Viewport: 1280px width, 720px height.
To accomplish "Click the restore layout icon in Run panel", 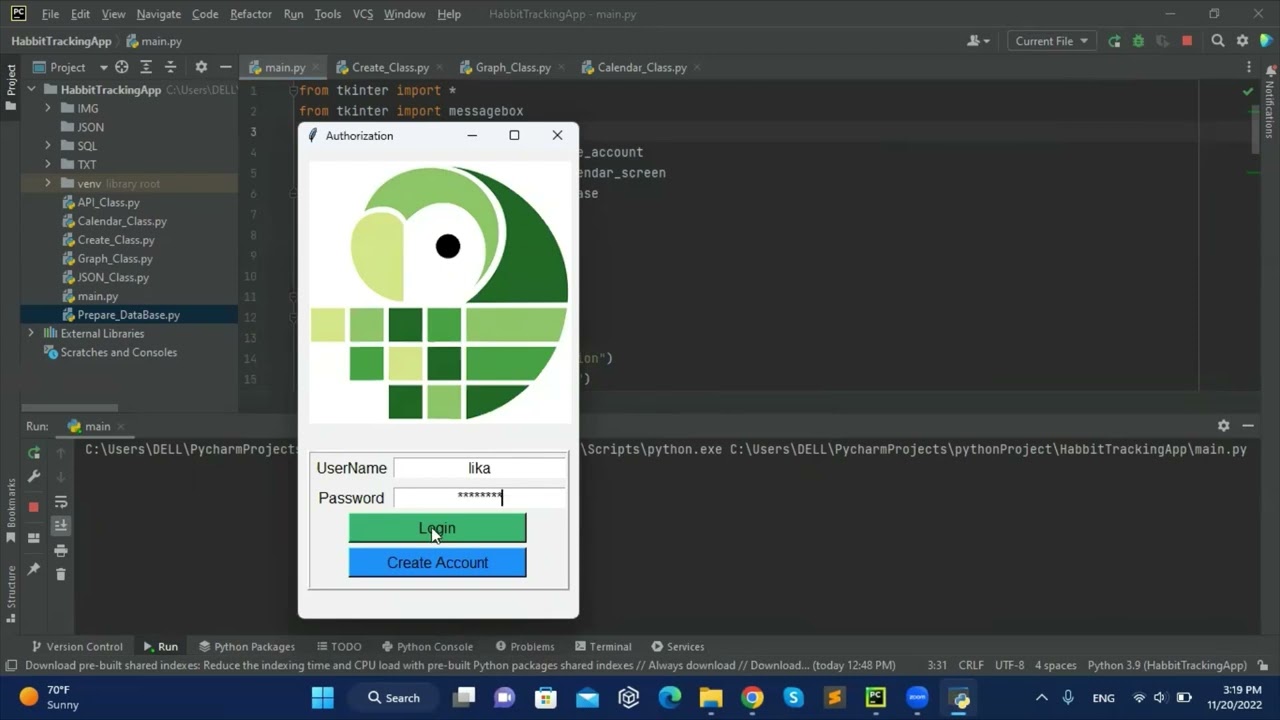I will [34, 537].
